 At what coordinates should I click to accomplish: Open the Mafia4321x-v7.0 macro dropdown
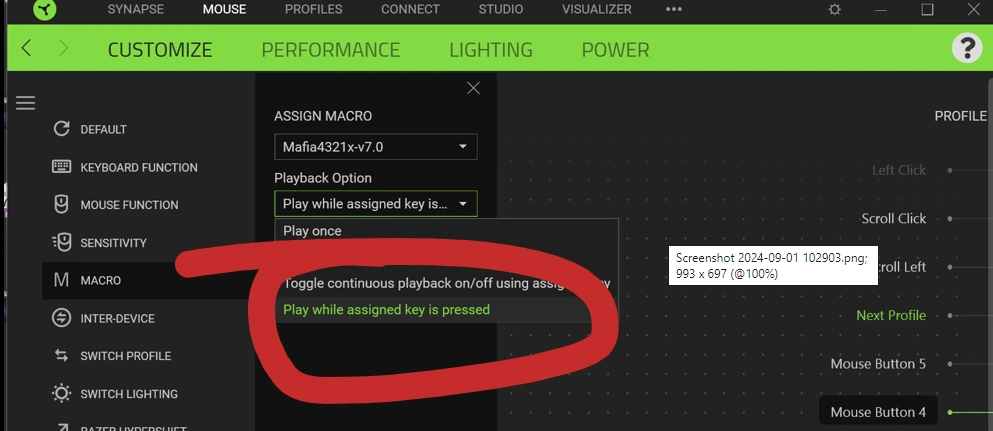point(376,147)
